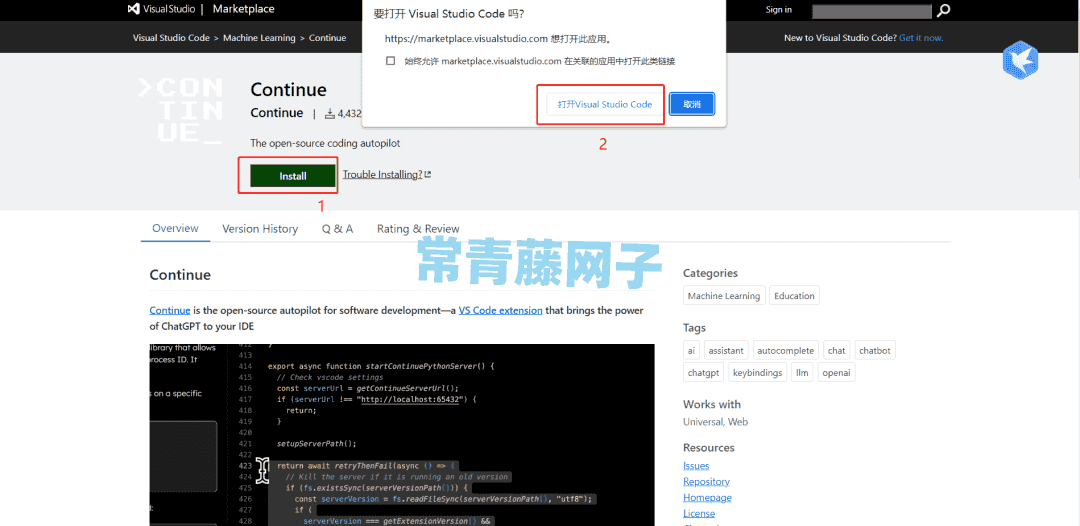
Task: Click the Universal, Web text
Action: (716, 422)
